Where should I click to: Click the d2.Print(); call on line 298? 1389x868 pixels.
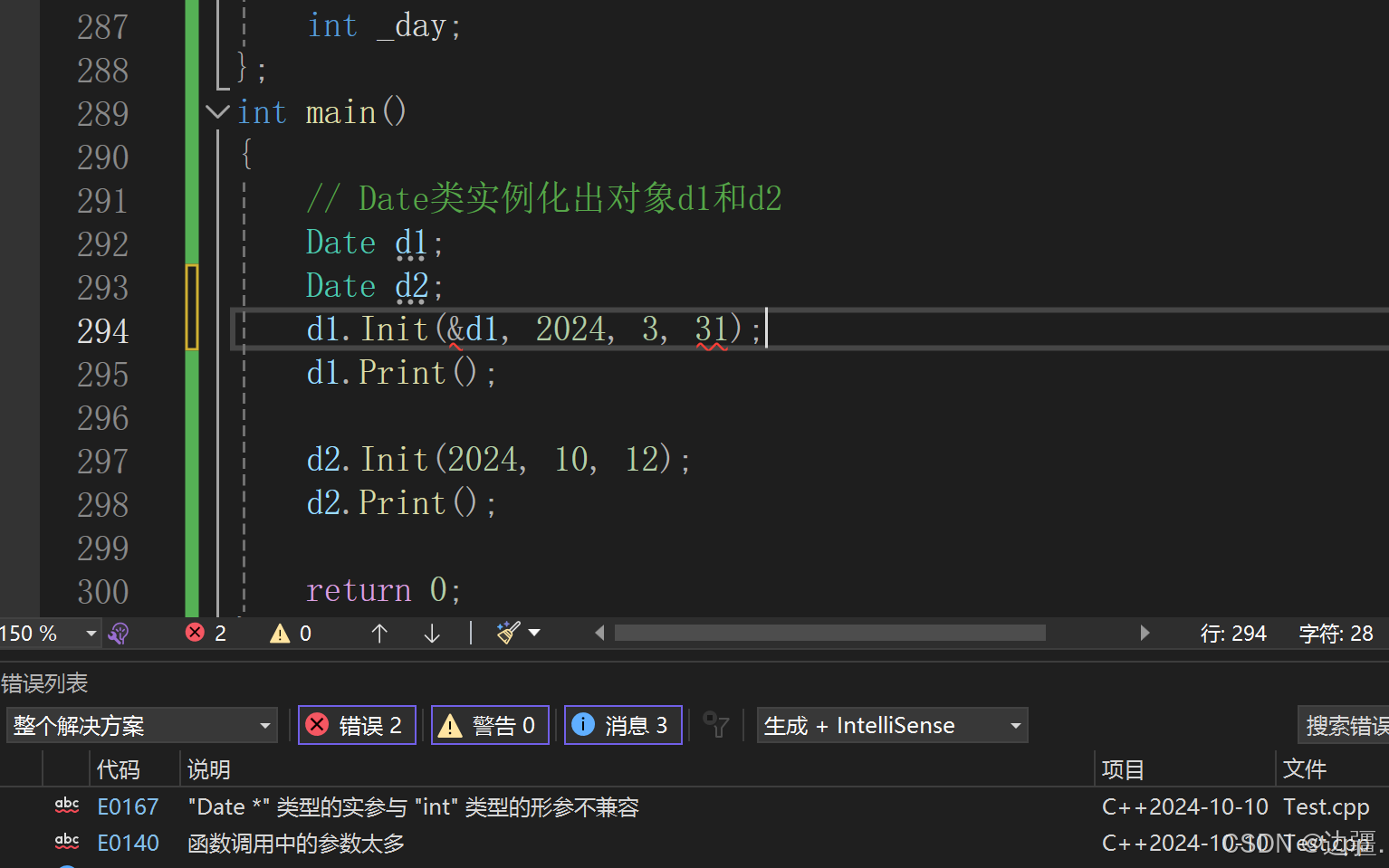[x=401, y=502]
